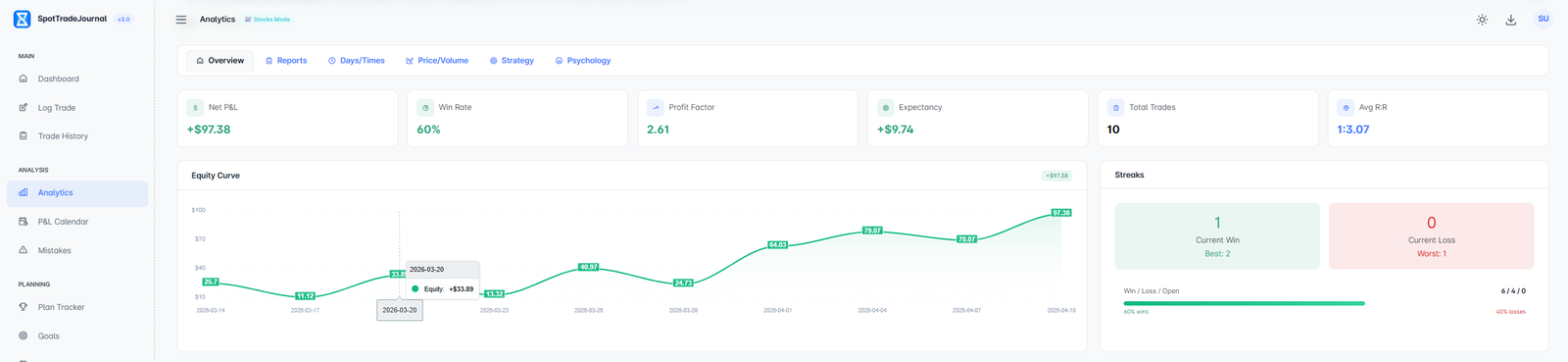
Task: Open the SU user avatar menu
Action: (x=1543, y=19)
